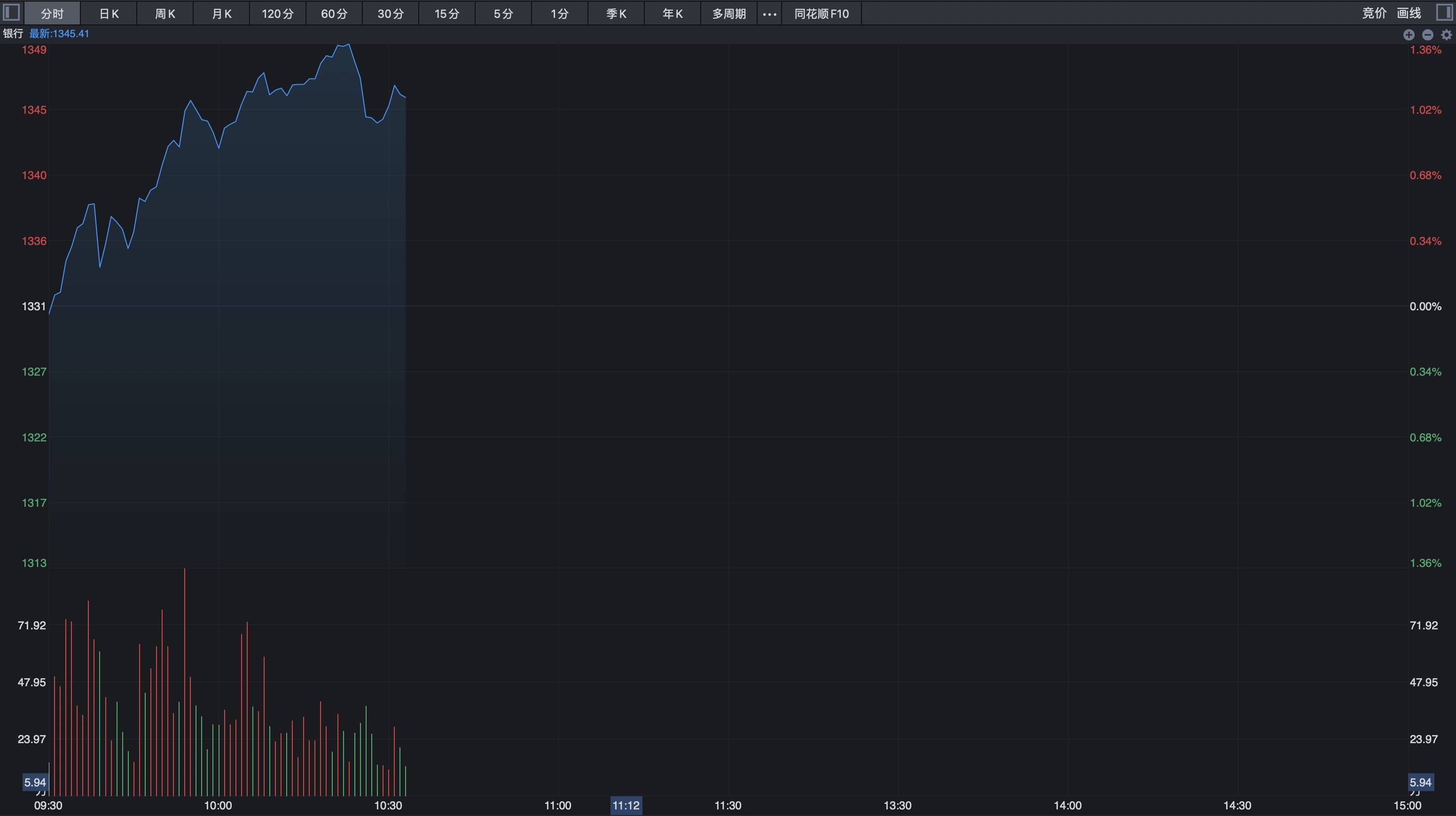
Task: Select the 周K period tab
Action: tap(165, 14)
